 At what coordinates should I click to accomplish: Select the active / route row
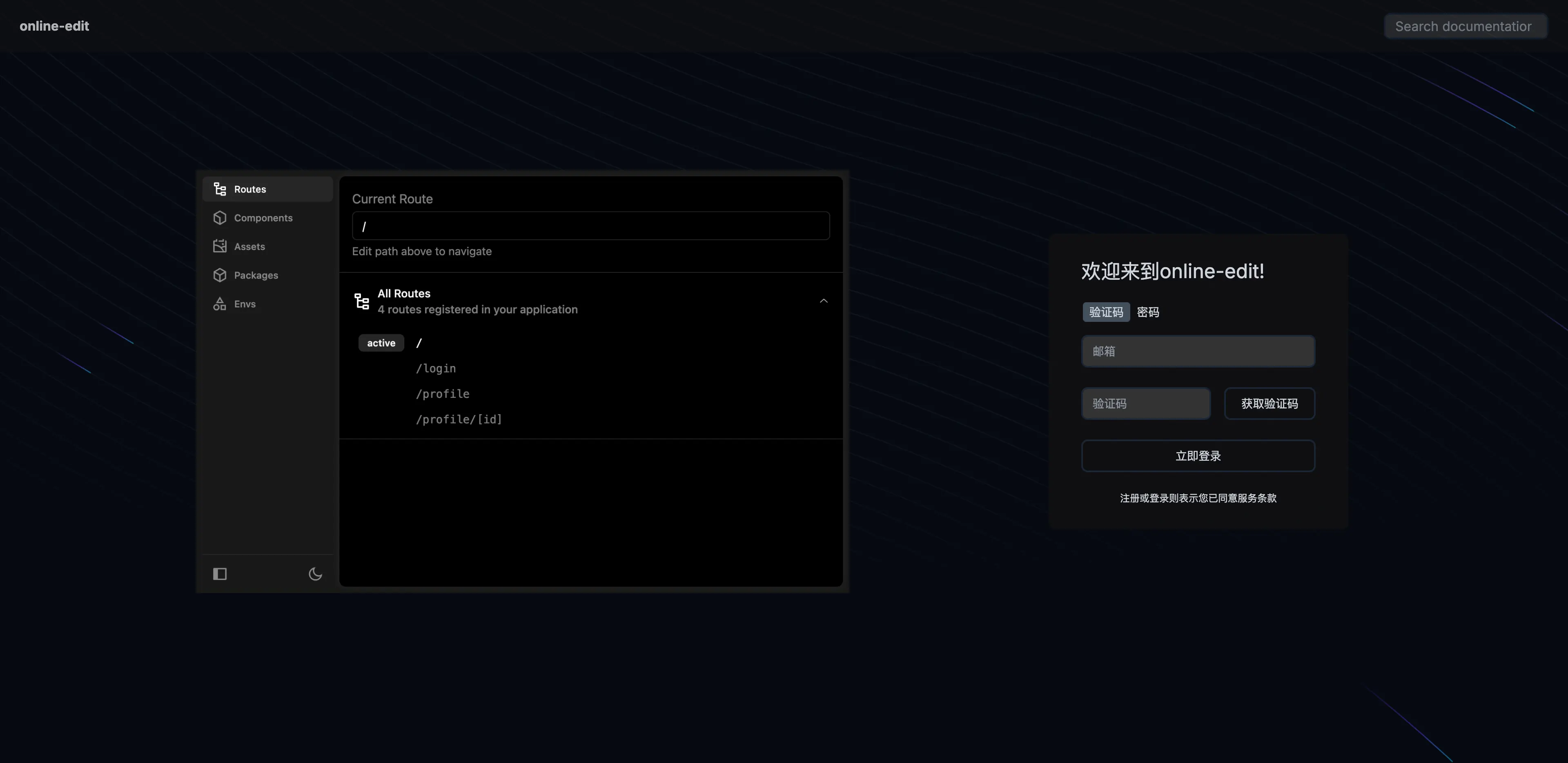pos(590,343)
